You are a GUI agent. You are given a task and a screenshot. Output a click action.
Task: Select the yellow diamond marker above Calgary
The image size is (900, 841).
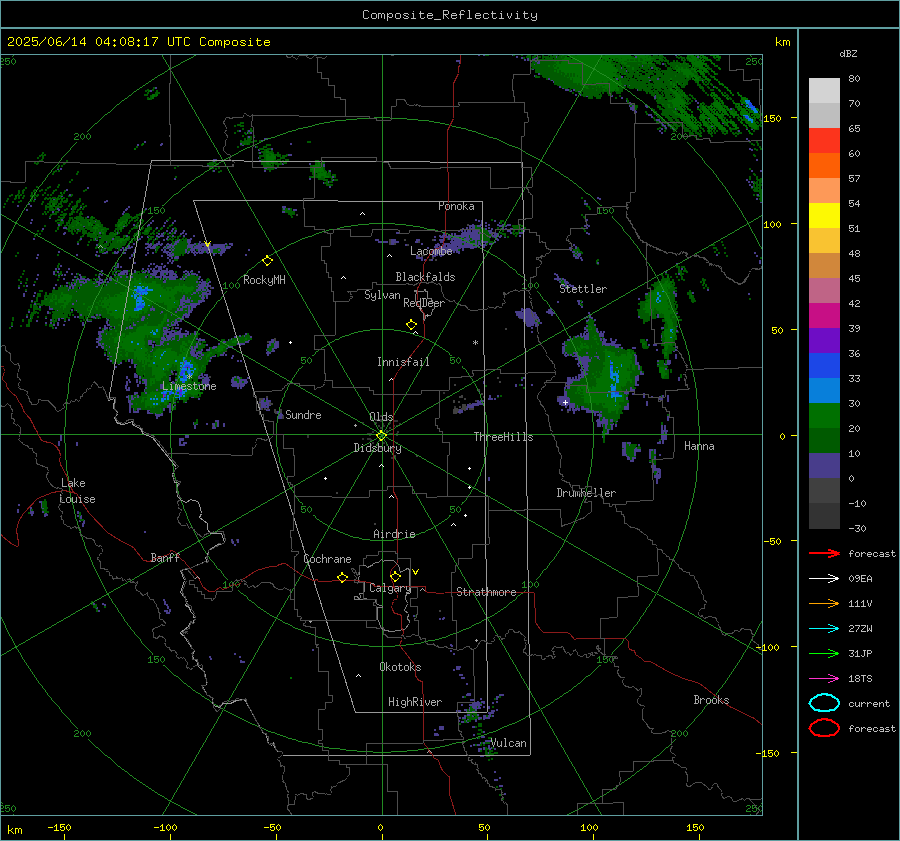(x=395, y=576)
